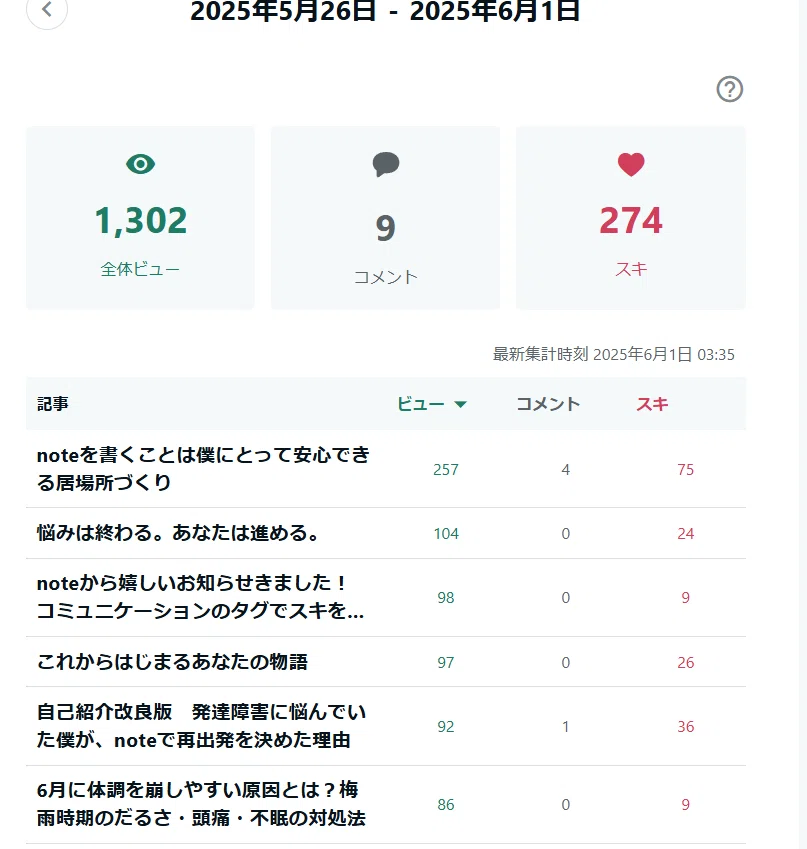Open article noteを書くことは僕にとって安心できる居場所づくり

pyautogui.click(x=203, y=469)
